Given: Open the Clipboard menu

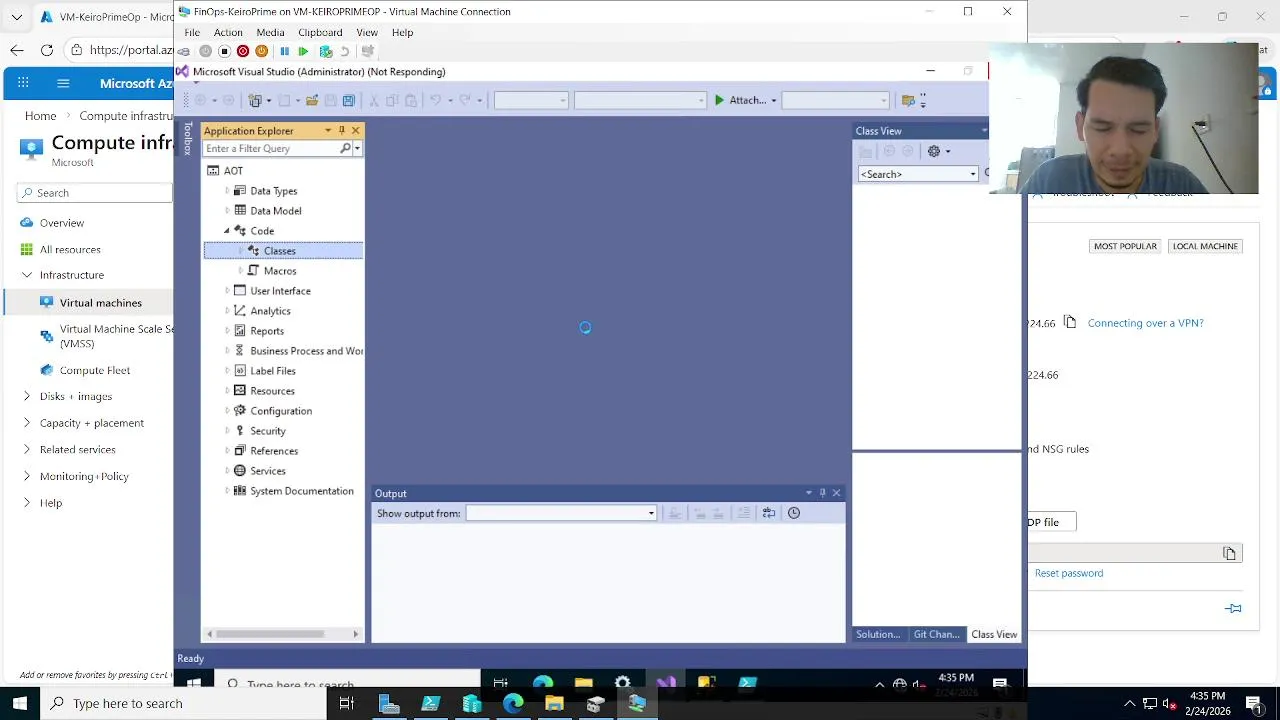Looking at the screenshot, I should pos(320,32).
